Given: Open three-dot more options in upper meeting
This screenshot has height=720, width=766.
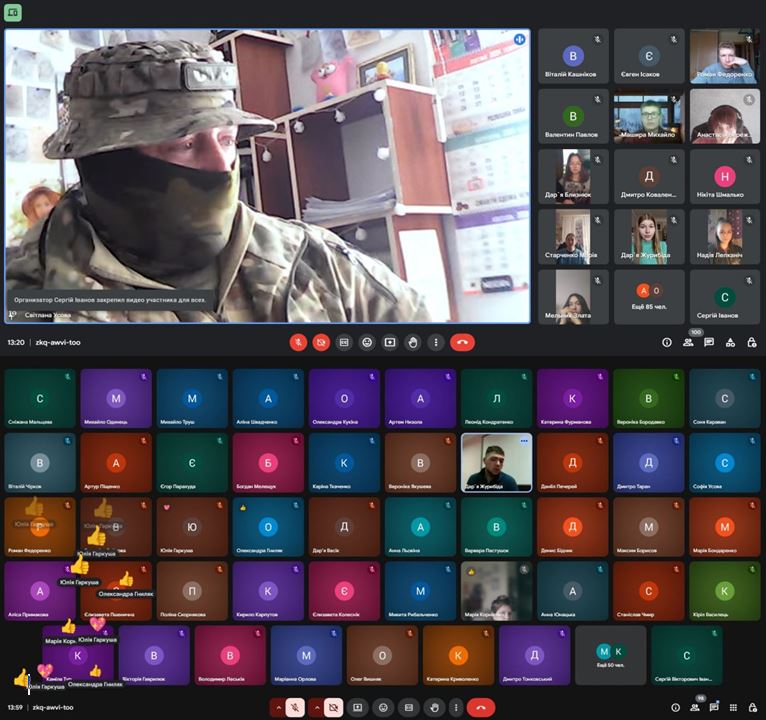Looking at the screenshot, I should 435,342.
